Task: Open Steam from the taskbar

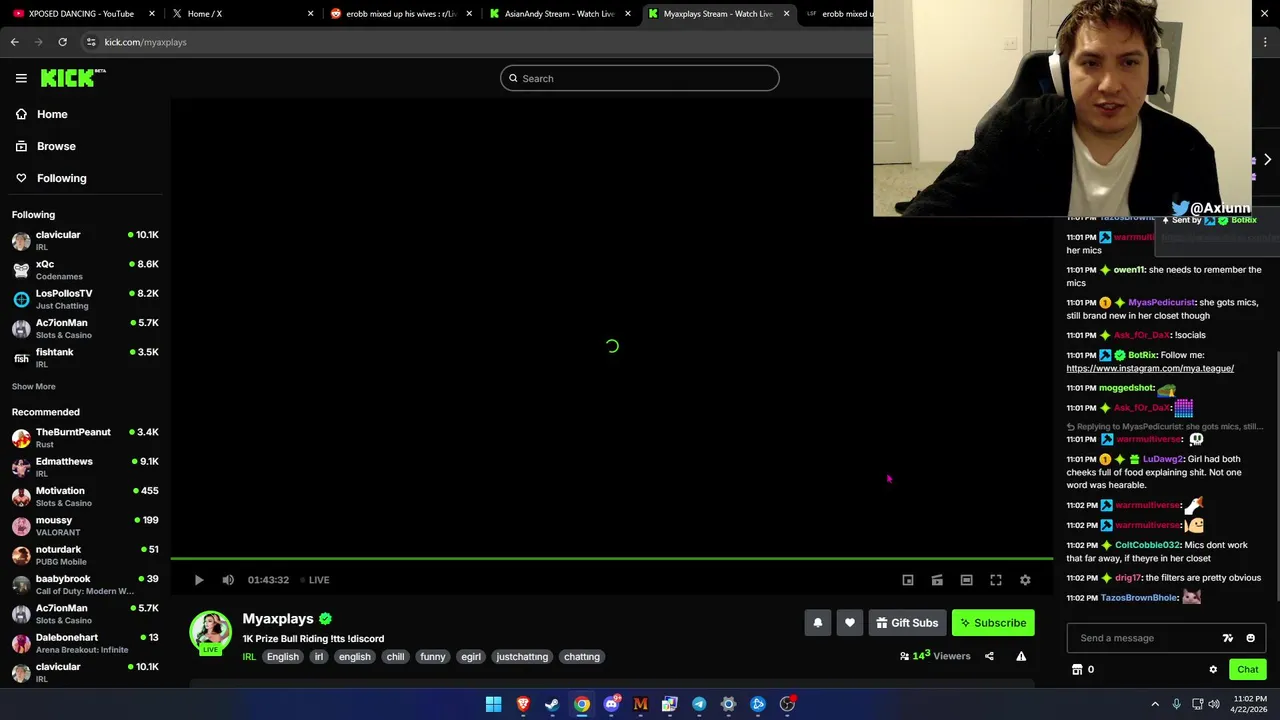Action: click(x=552, y=704)
